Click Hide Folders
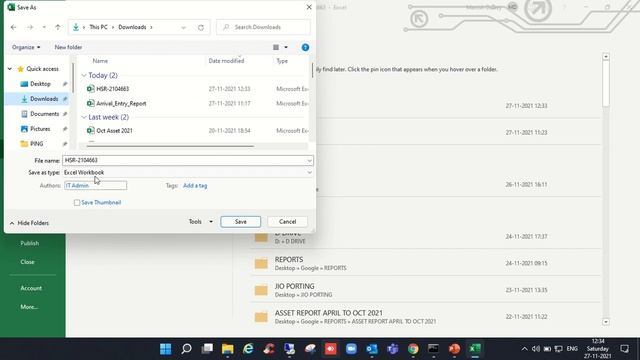Image resolution: width=640 pixels, height=360 pixels. point(29,223)
